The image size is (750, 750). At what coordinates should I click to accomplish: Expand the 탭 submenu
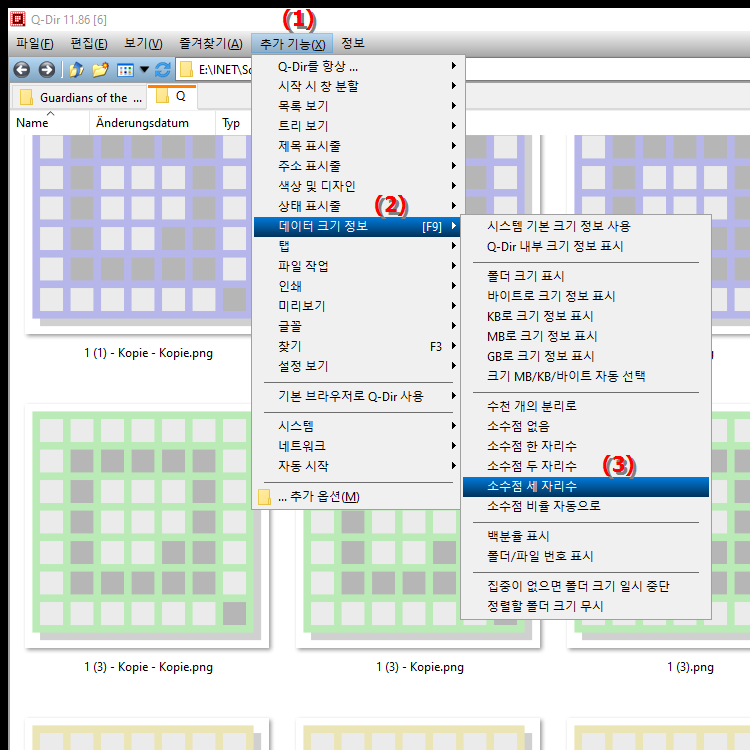[x=356, y=246]
